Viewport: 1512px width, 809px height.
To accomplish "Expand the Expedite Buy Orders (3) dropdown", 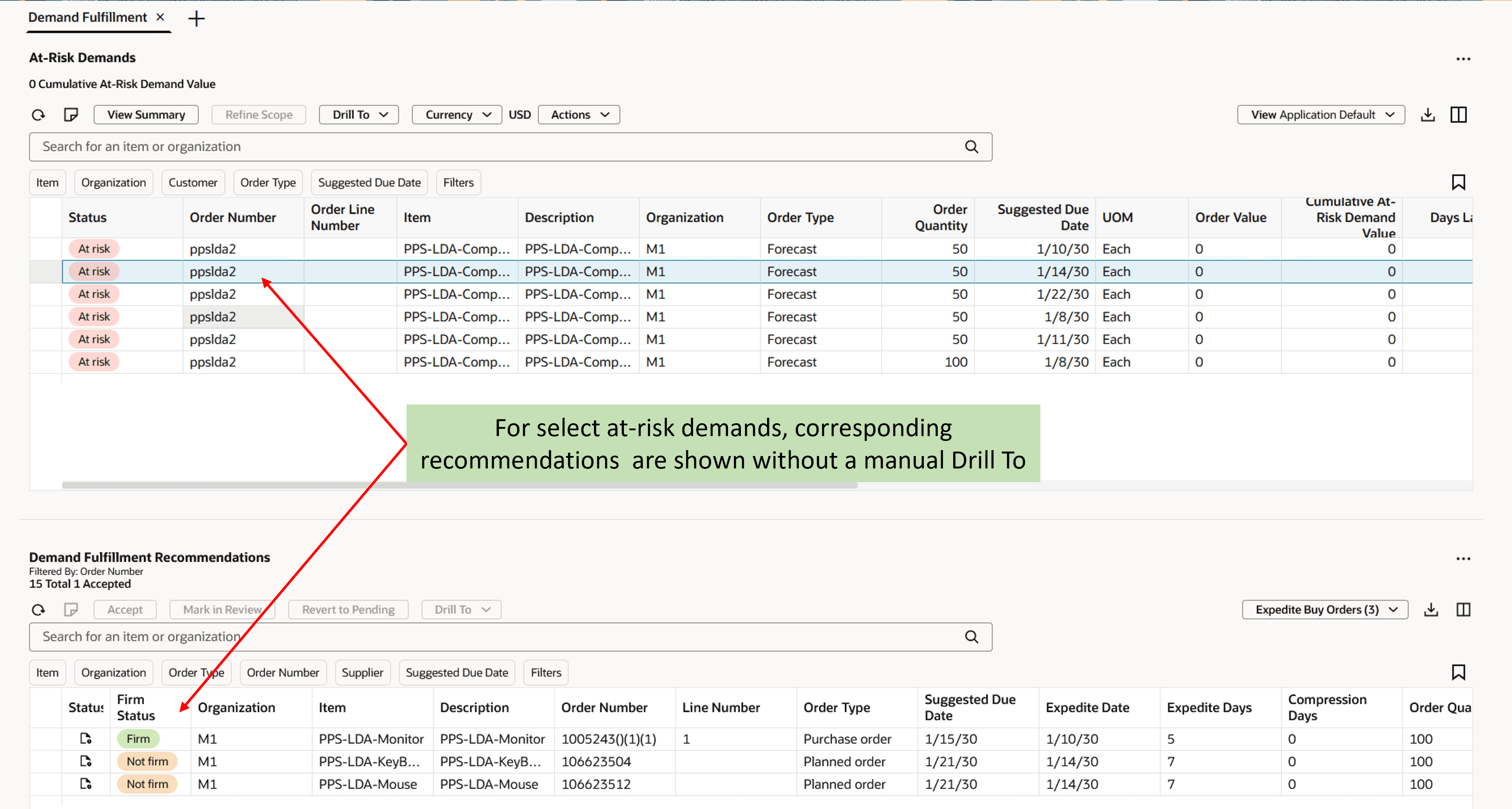I will click(x=1324, y=610).
